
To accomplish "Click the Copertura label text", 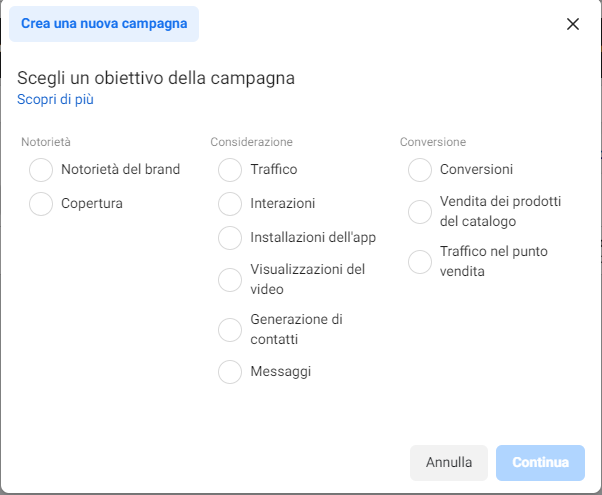I will [92, 204].
